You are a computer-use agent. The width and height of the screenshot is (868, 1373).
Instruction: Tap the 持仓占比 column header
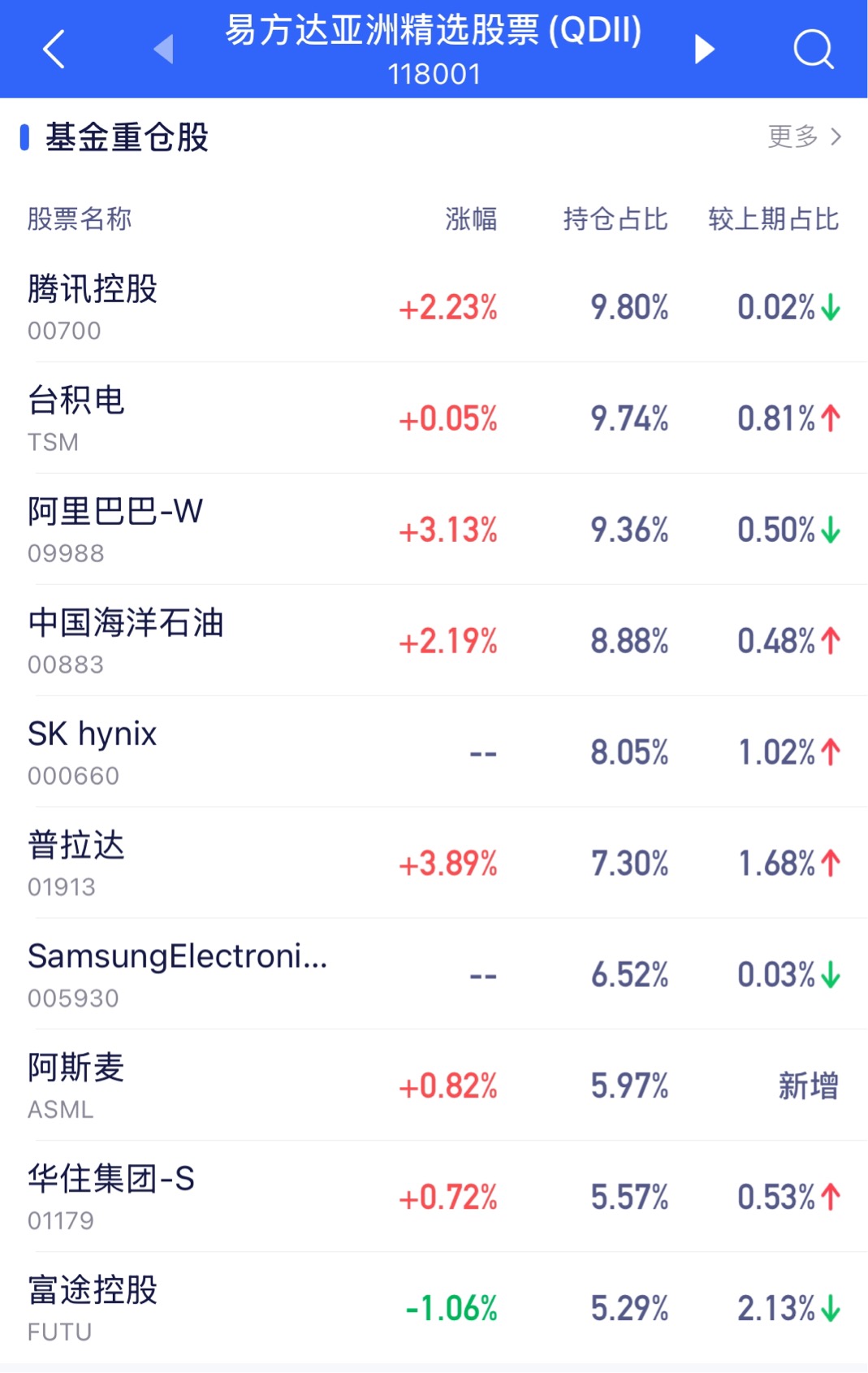(x=615, y=219)
